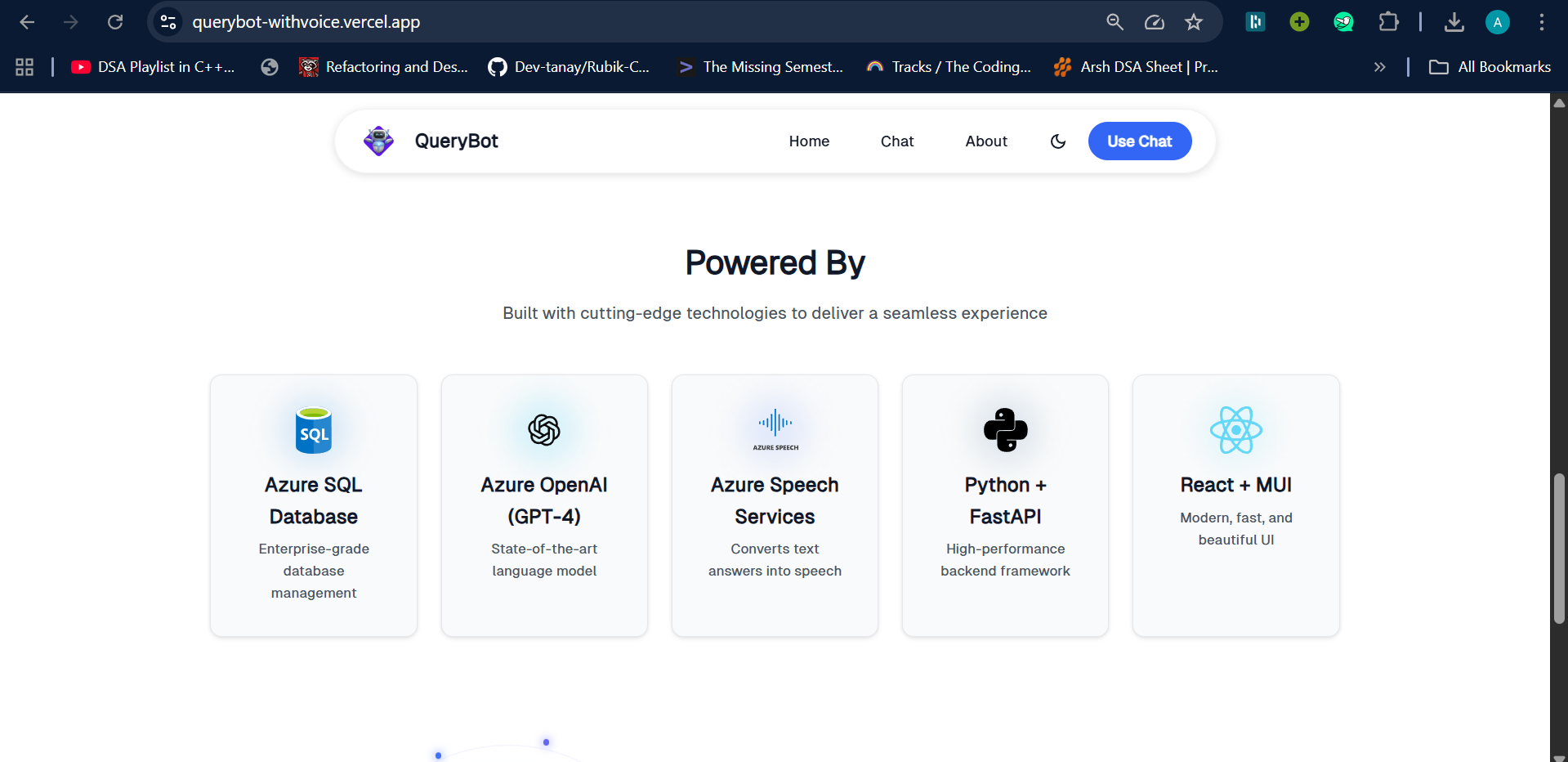1568x762 pixels.
Task: Open the green plus extension icon
Action: point(1299,22)
